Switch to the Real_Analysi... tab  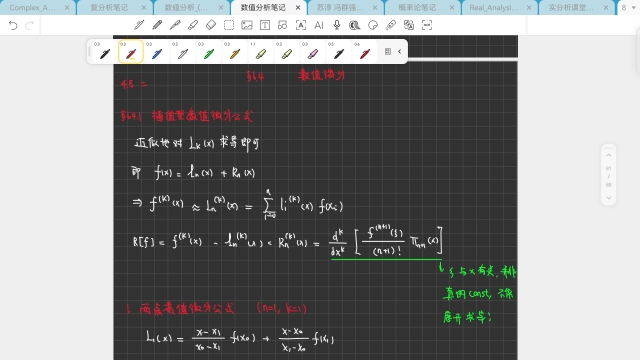[494, 8]
